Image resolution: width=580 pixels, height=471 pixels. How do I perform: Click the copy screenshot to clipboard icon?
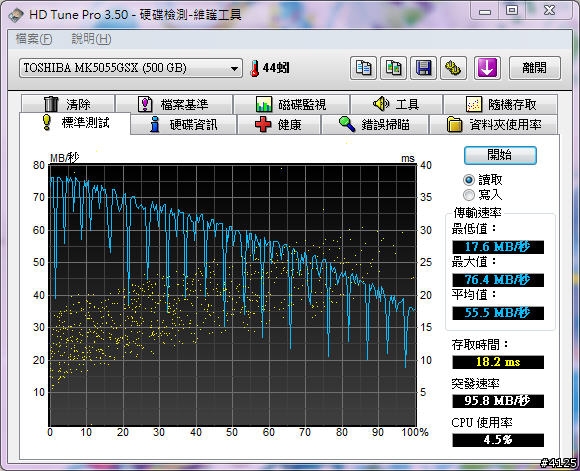[394, 68]
